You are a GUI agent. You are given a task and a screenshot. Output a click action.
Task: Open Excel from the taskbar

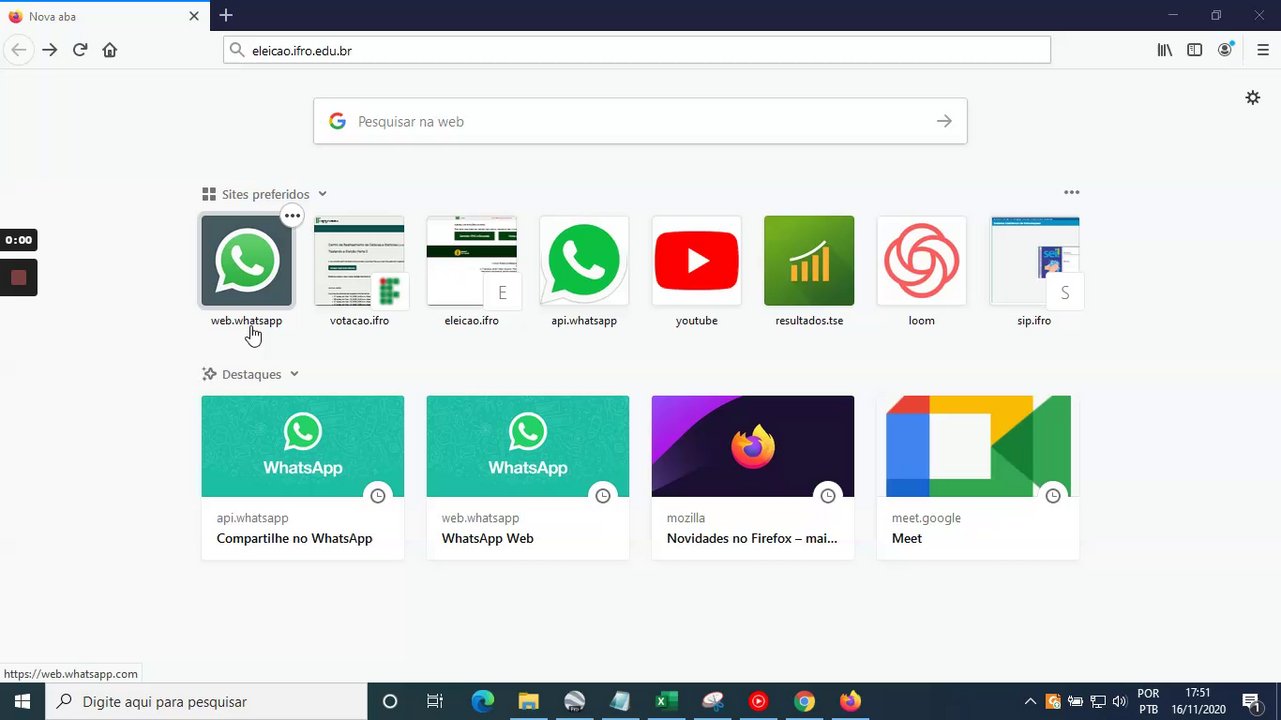pyautogui.click(x=666, y=701)
